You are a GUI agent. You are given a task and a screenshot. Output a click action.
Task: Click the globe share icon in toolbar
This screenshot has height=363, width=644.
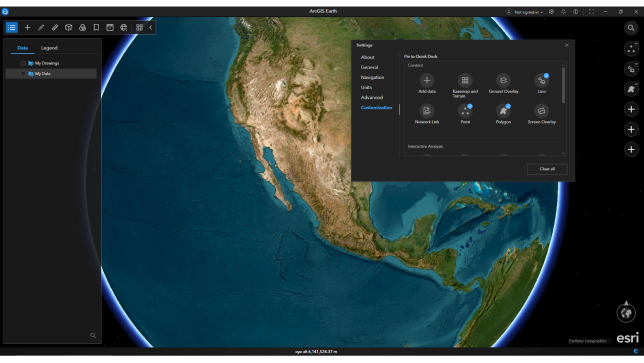tap(124, 28)
